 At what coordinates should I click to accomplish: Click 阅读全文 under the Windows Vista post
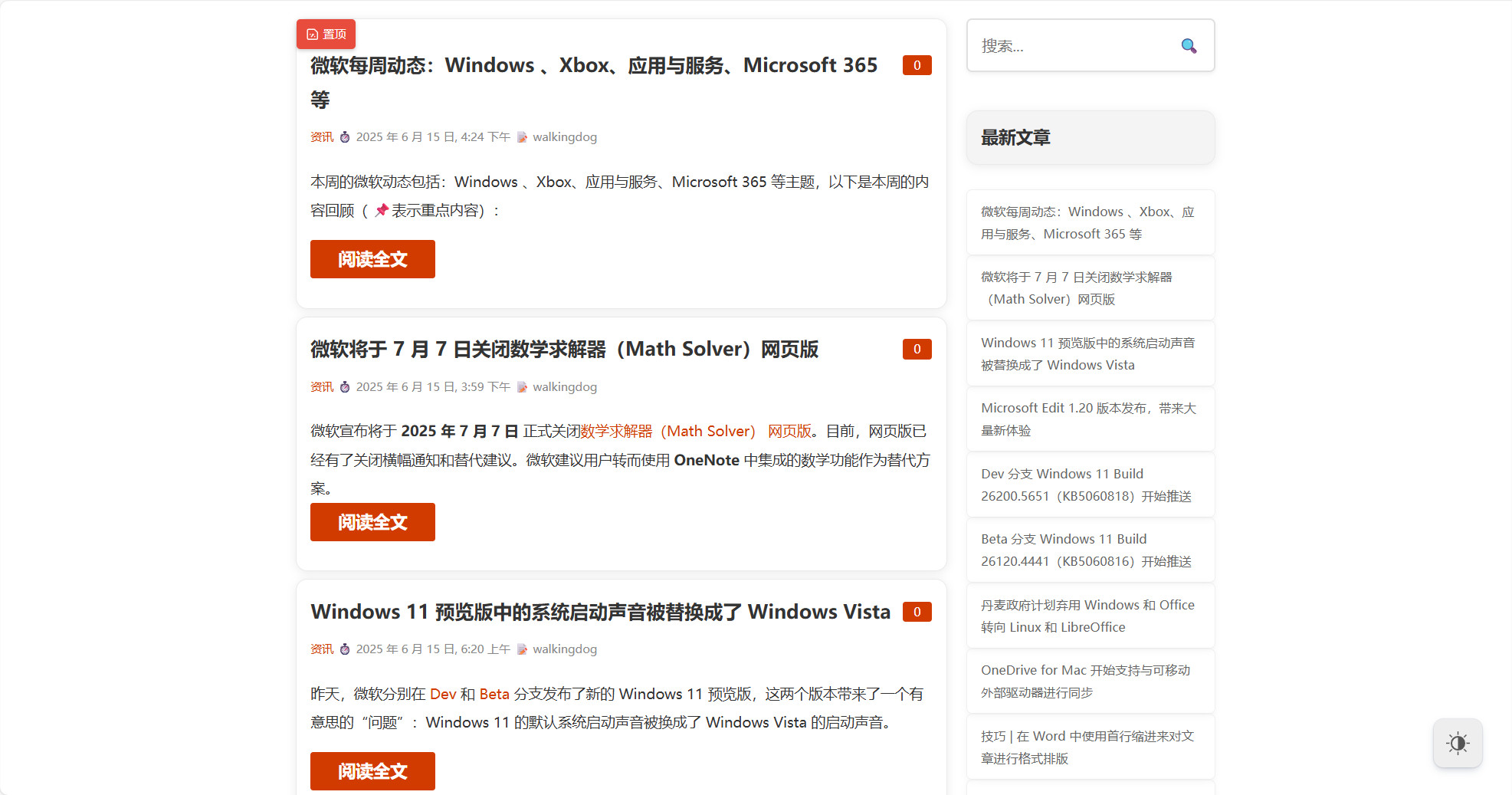[x=372, y=771]
